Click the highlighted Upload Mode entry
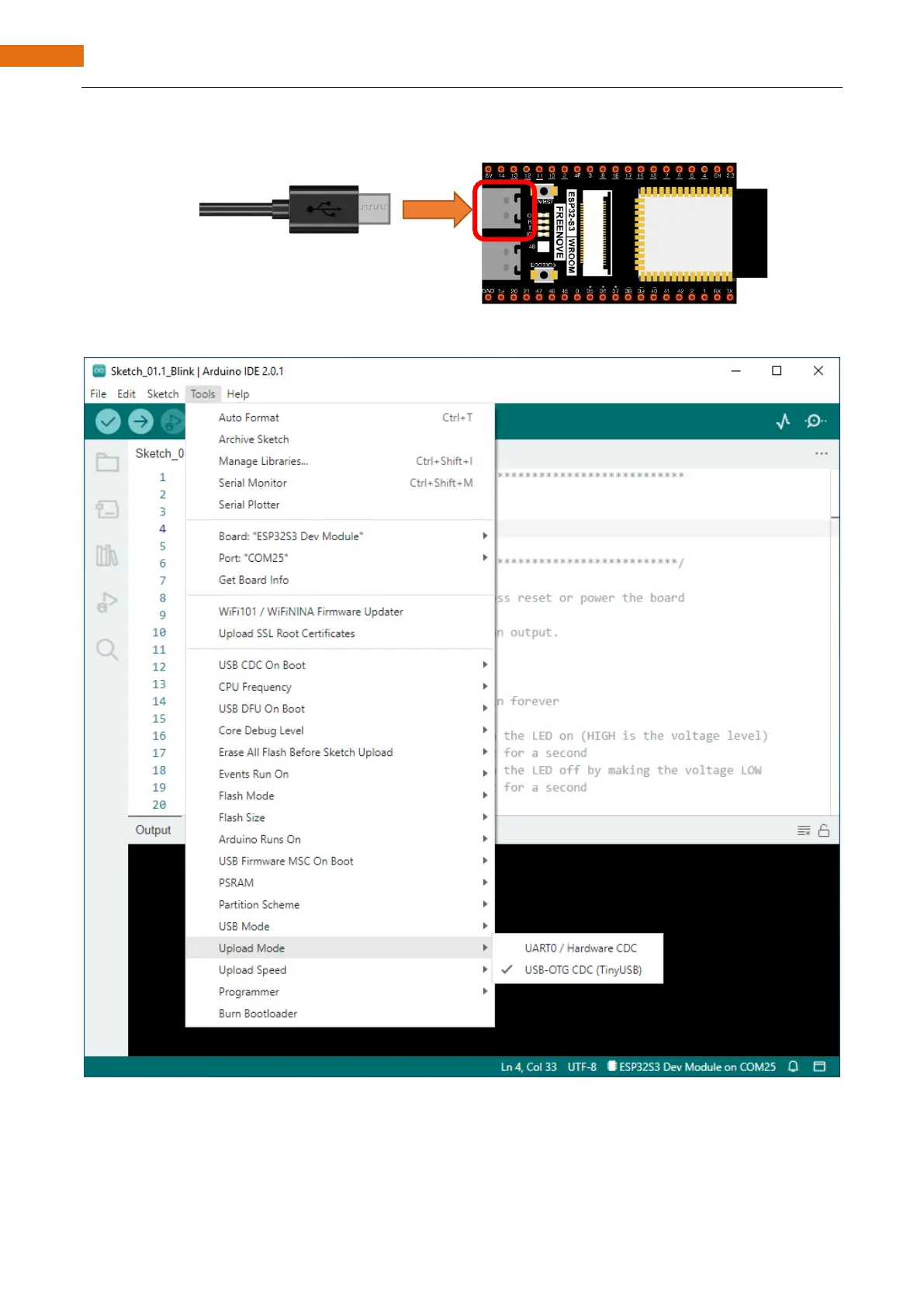The image size is (924, 1307). click(x=340, y=948)
